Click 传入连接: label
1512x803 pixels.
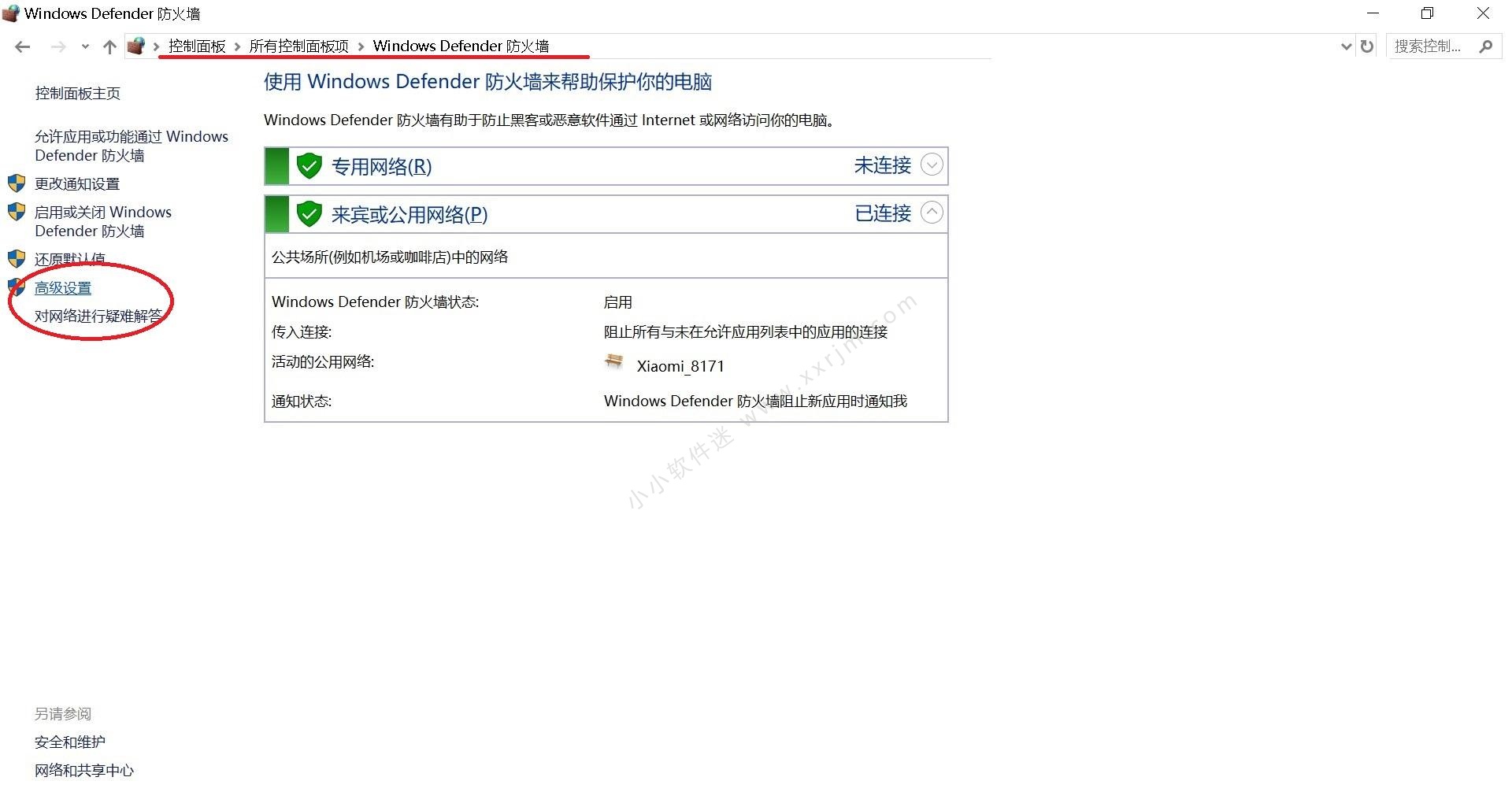pos(302,332)
